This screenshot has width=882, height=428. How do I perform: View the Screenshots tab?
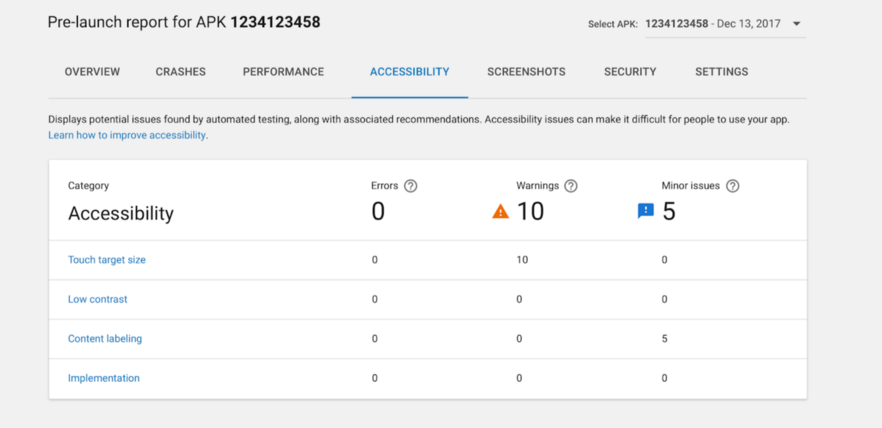coord(526,72)
